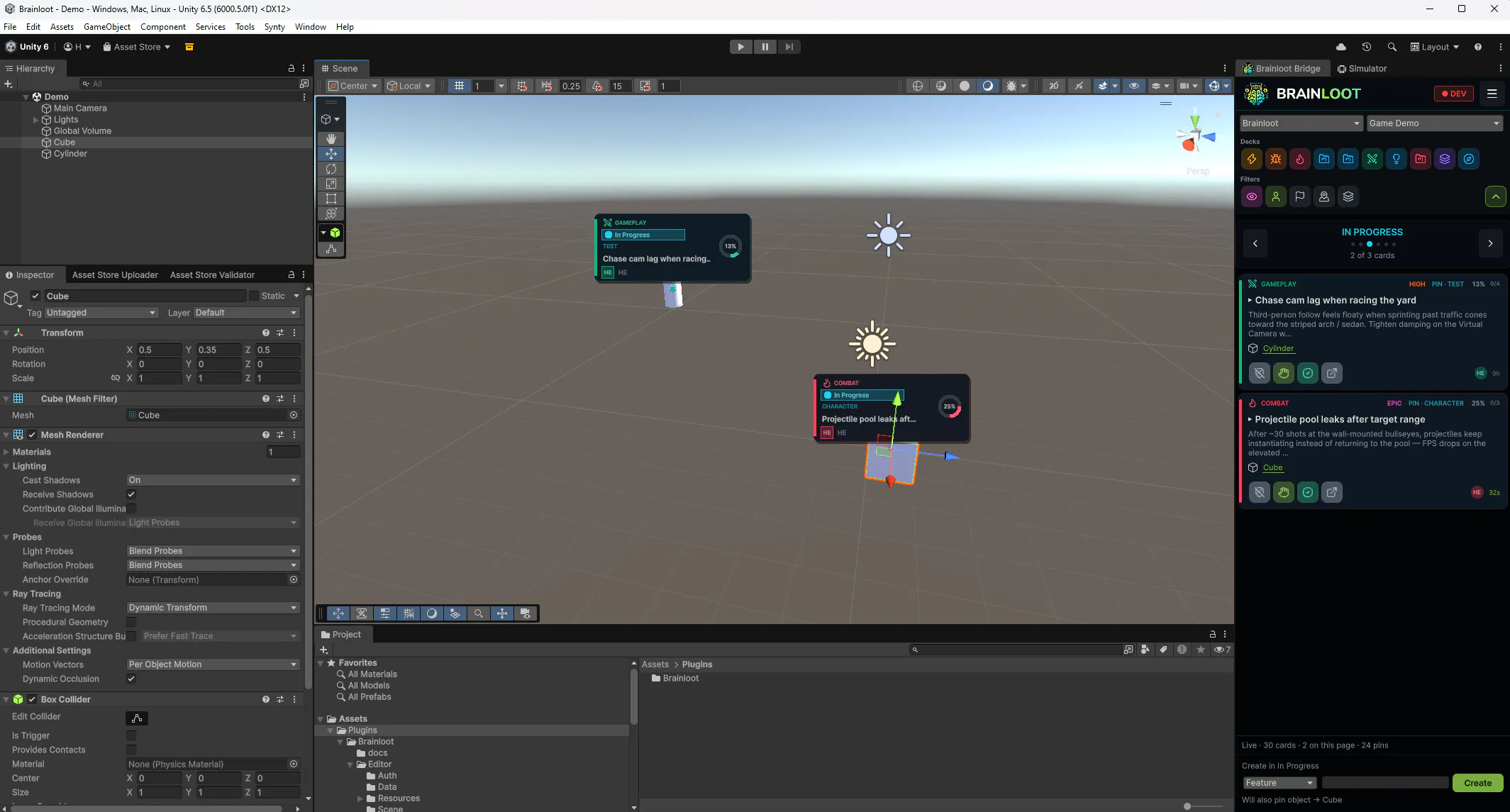Open the Feature card type dropdown

(1279, 783)
